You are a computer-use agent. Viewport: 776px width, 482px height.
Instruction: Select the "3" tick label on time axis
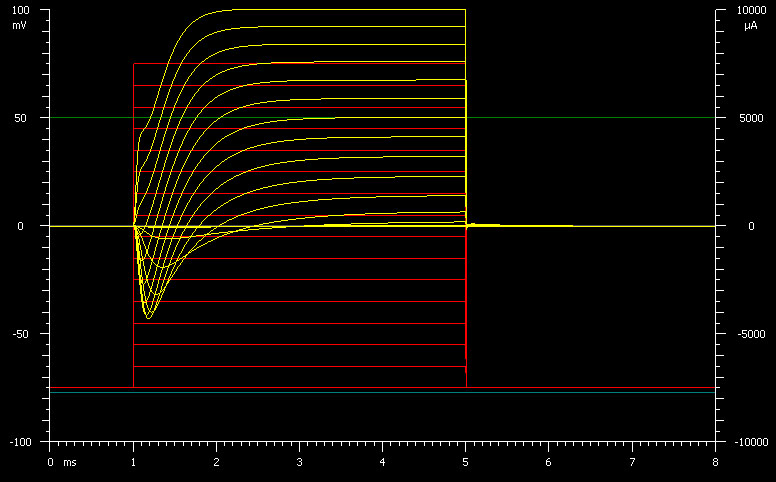pos(299,463)
